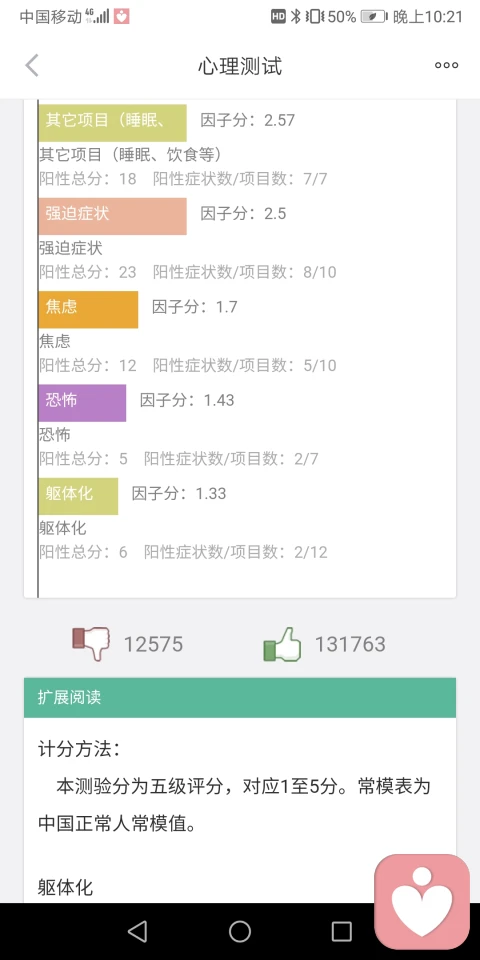Image resolution: width=480 pixels, height=960 pixels.
Task: Select the 躯体化 factor bar
Action: pos(78,496)
